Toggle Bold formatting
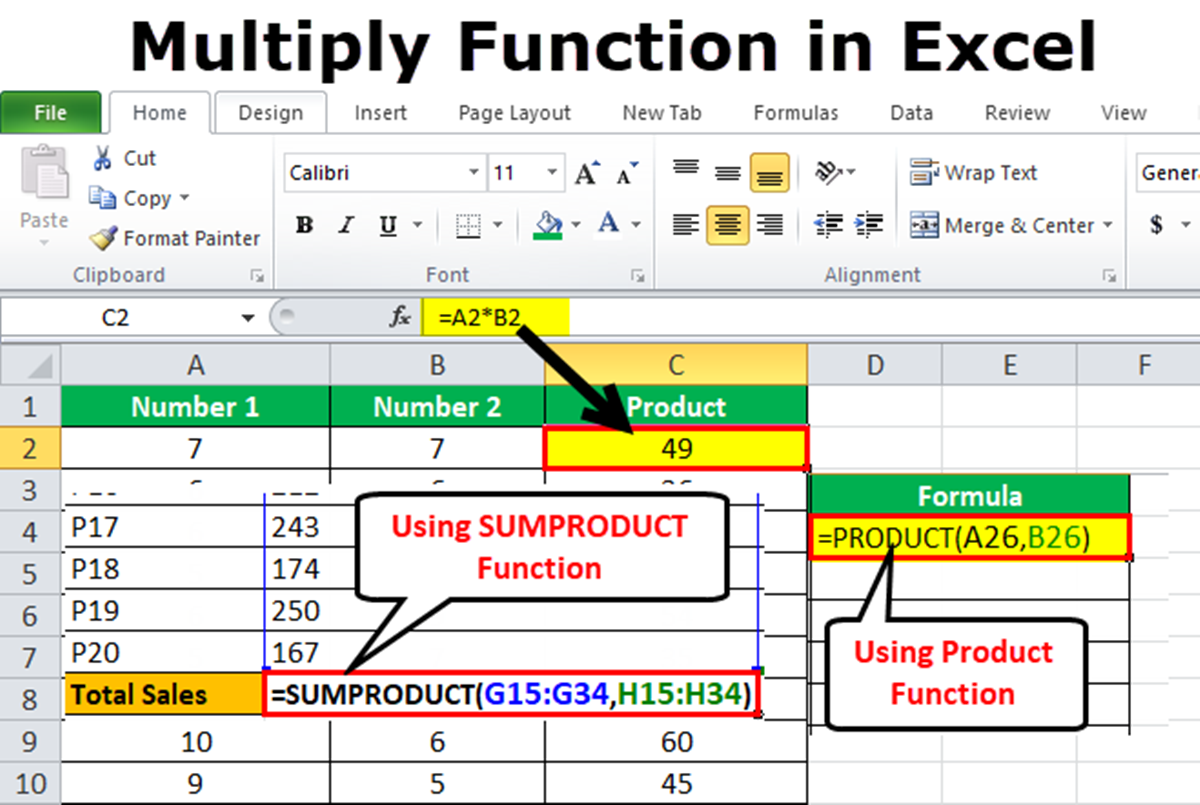The image size is (1200, 805). (x=305, y=225)
